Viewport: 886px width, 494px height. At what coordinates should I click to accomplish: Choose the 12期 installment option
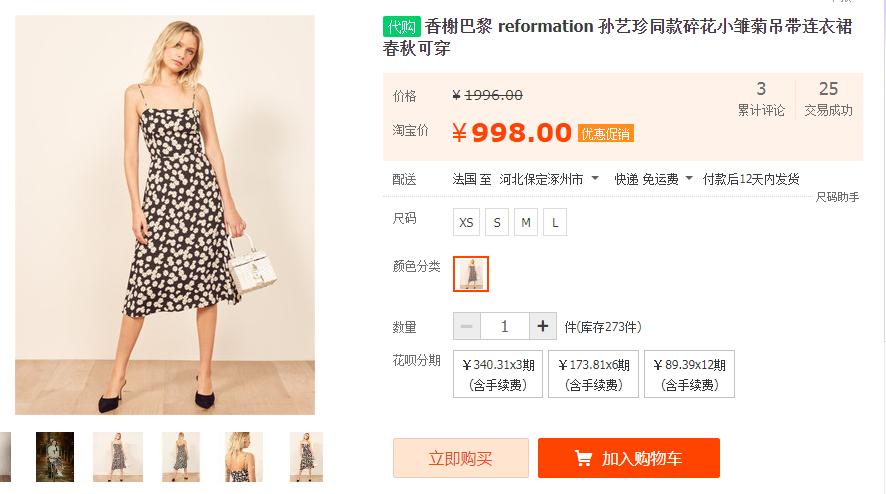coord(689,374)
